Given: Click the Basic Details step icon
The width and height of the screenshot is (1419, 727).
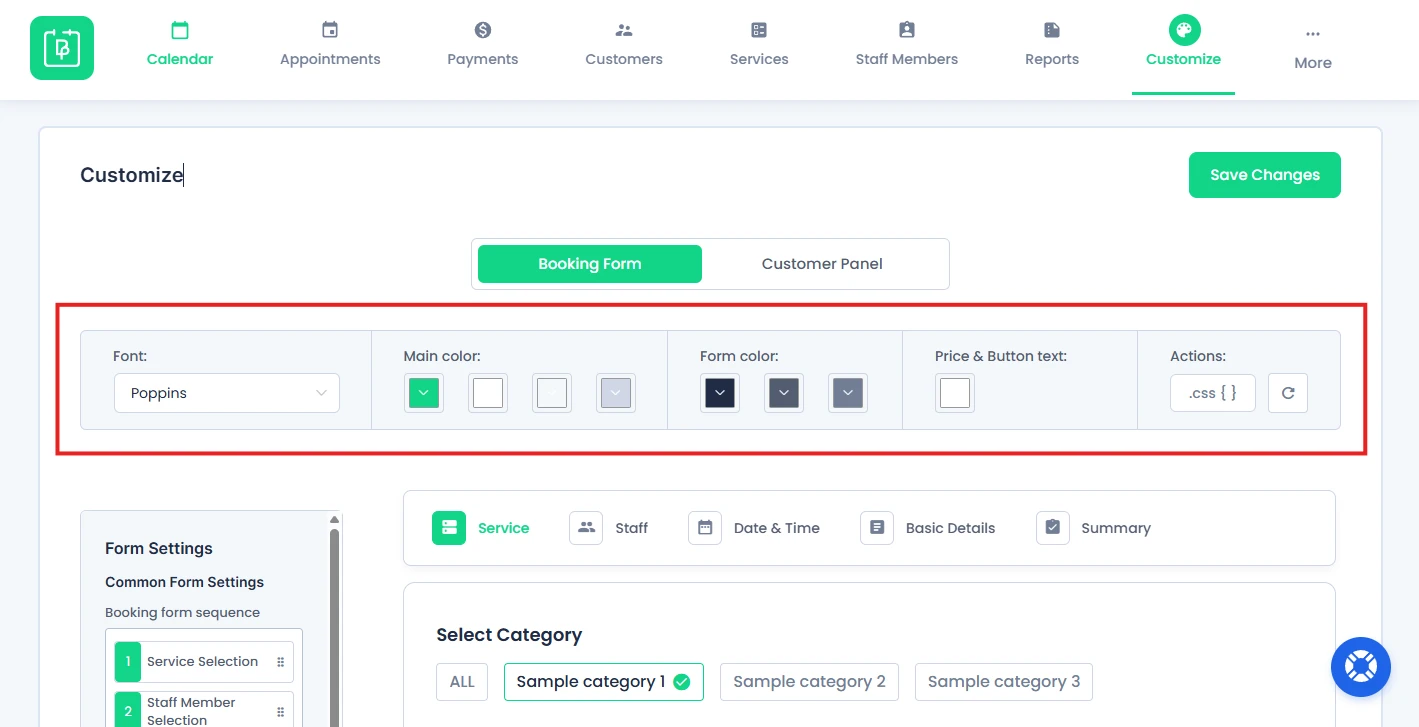Looking at the screenshot, I should coord(877,527).
